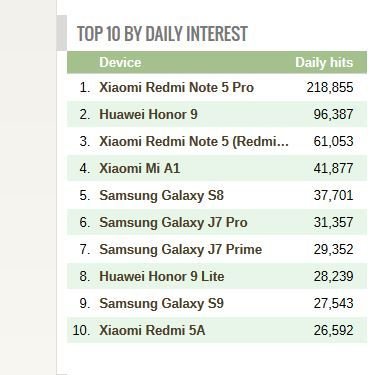Select truncated Xiaomi Redmi Note 5 (Redmi... entry
The height and width of the screenshot is (375, 375).
pyautogui.click(x=194, y=141)
